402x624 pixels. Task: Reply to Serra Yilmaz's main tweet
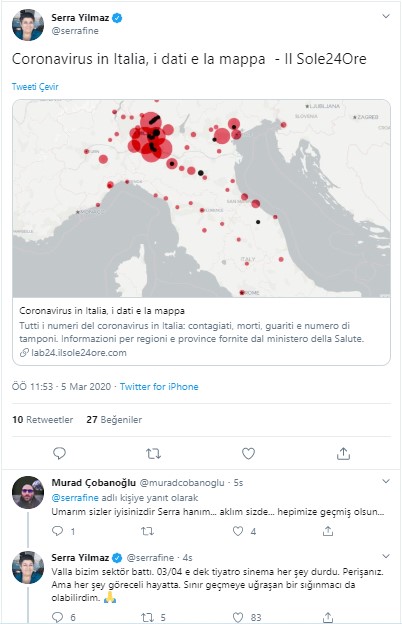point(59,453)
